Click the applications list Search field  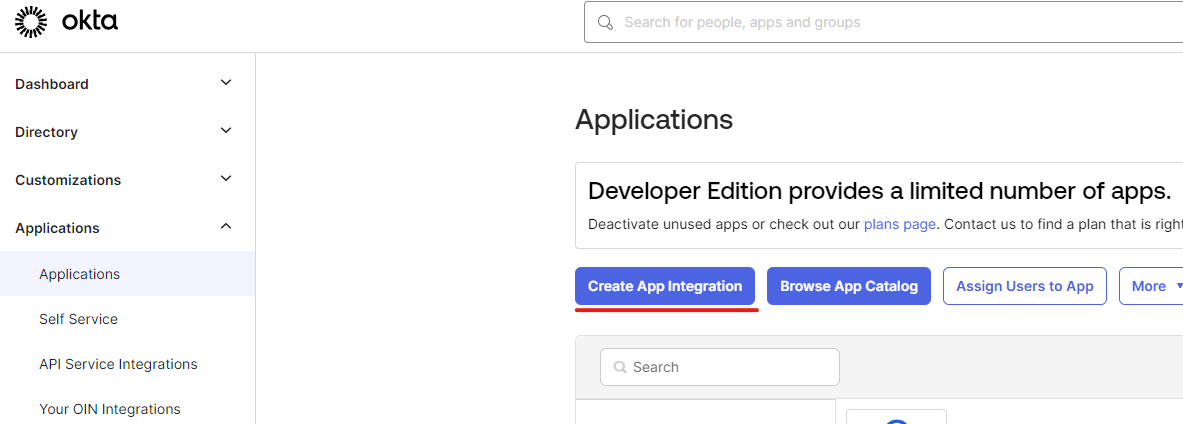(730, 367)
